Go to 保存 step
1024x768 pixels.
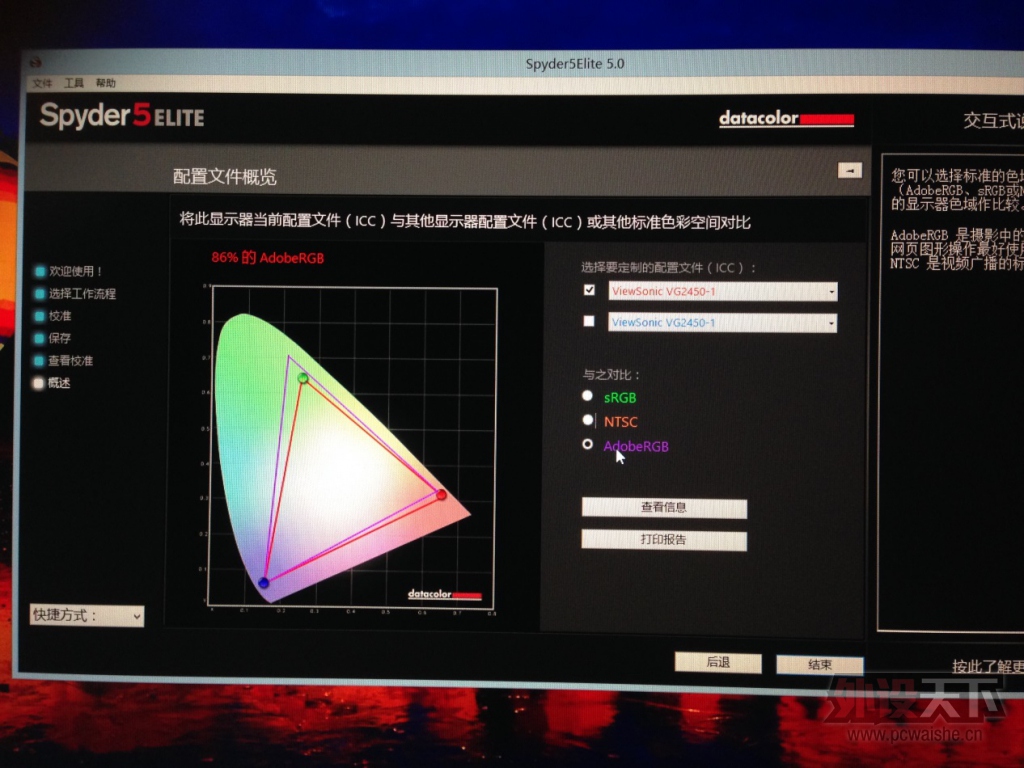click(x=60, y=338)
